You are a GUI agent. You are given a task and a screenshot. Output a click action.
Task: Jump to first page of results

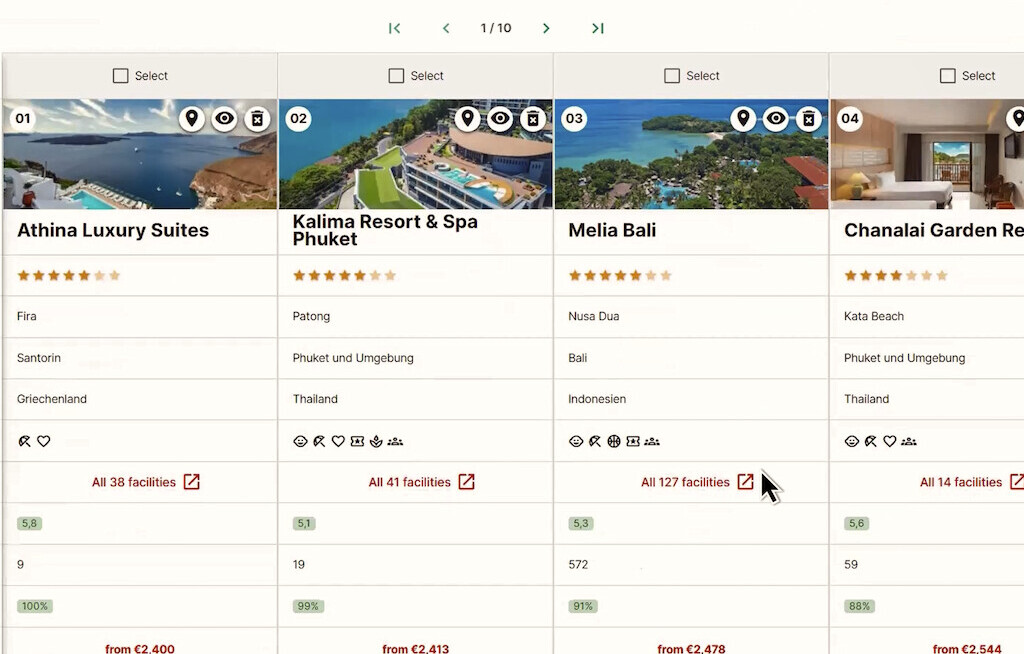(x=394, y=28)
